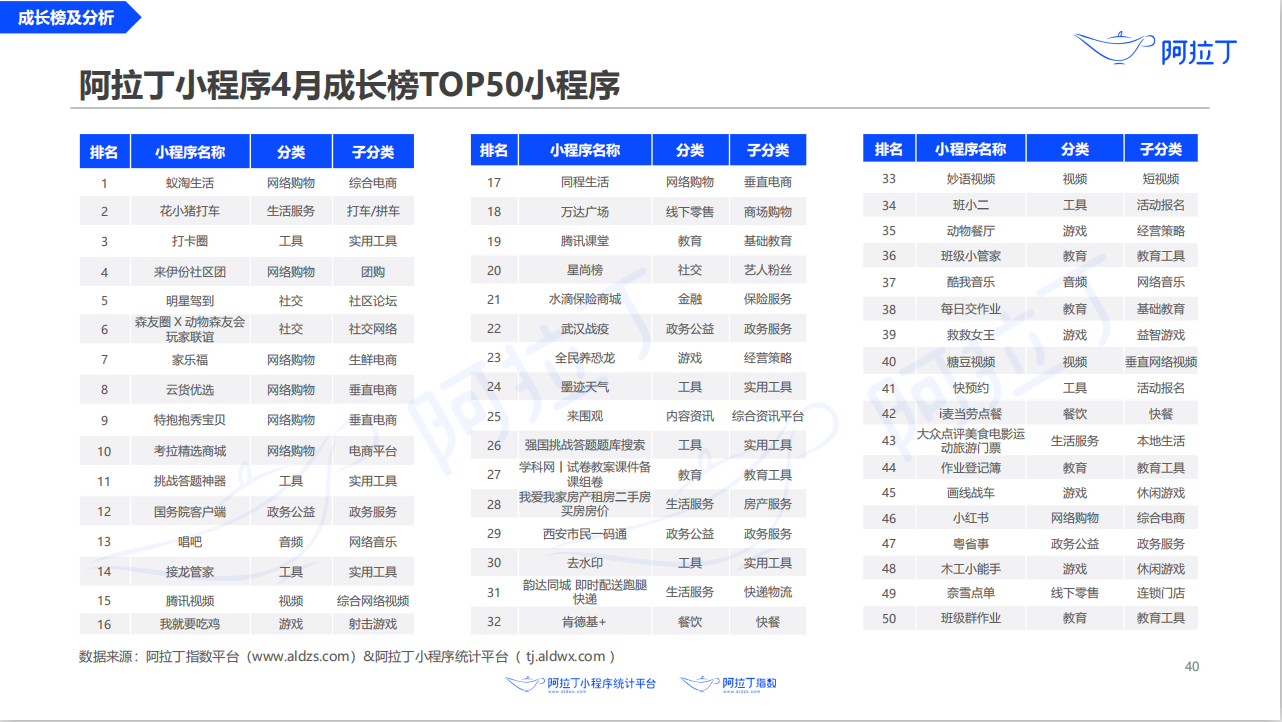
Task: Click the 打车/拼车 subcategory cell
Action: (373, 211)
